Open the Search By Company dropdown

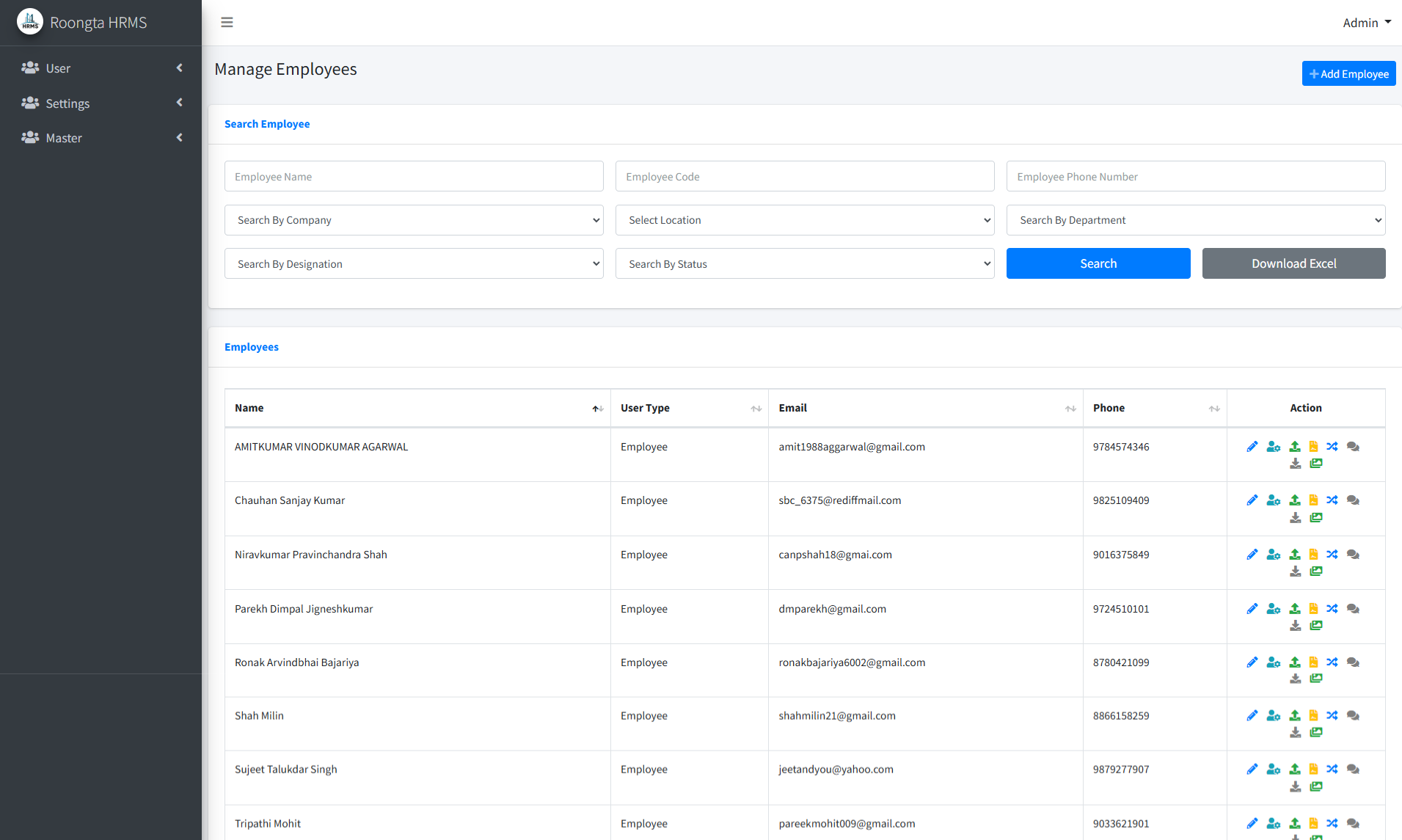point(414,220)
